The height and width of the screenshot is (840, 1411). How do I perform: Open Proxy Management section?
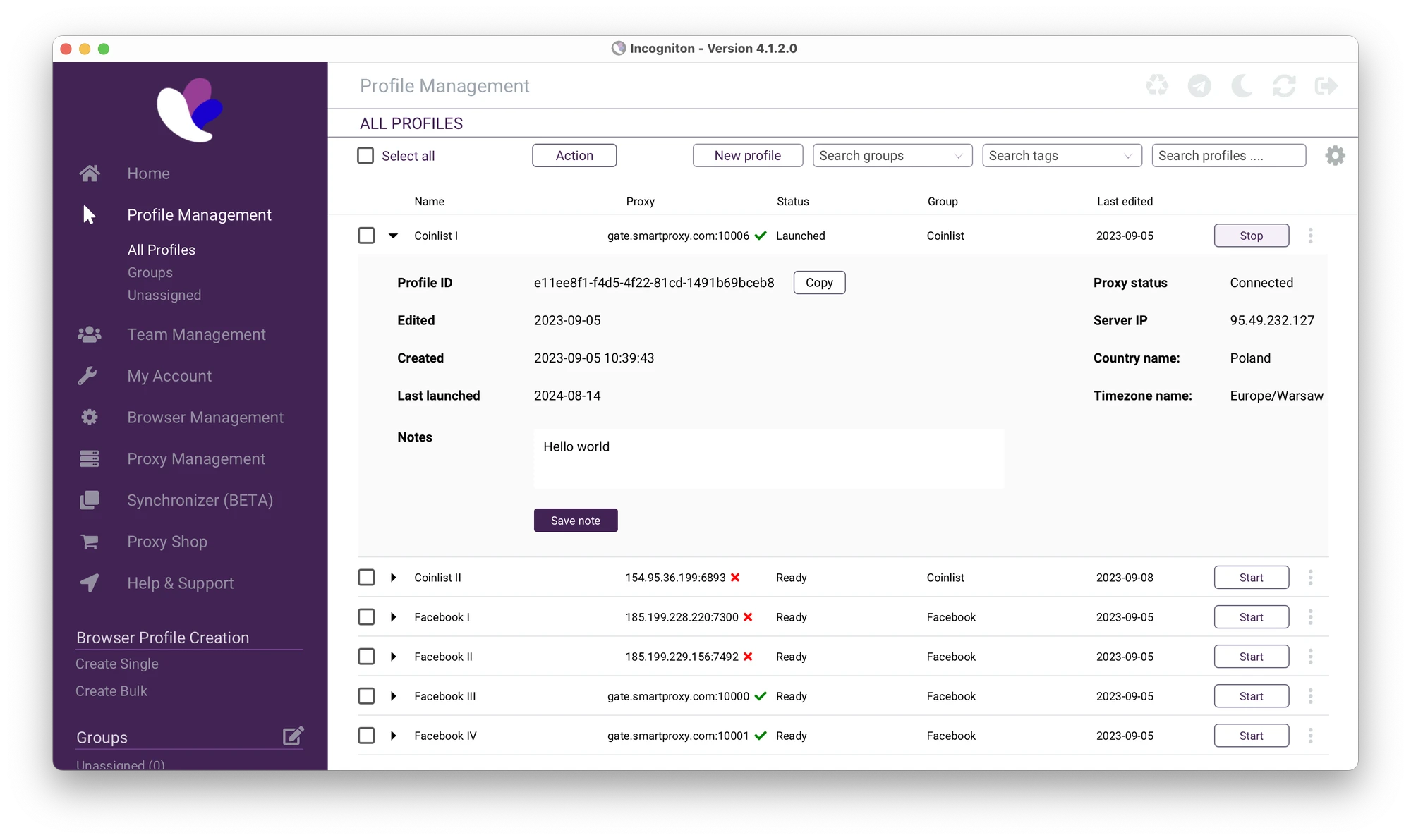point(196,459)
